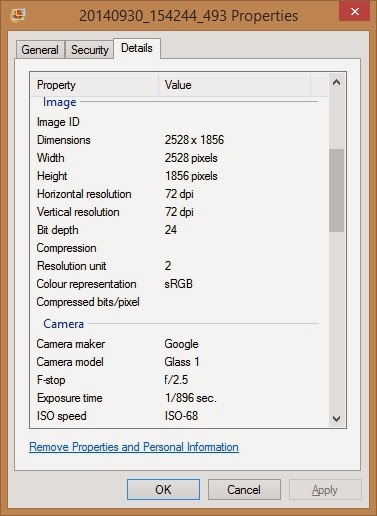Confirm with the OK button

[163, 489]
